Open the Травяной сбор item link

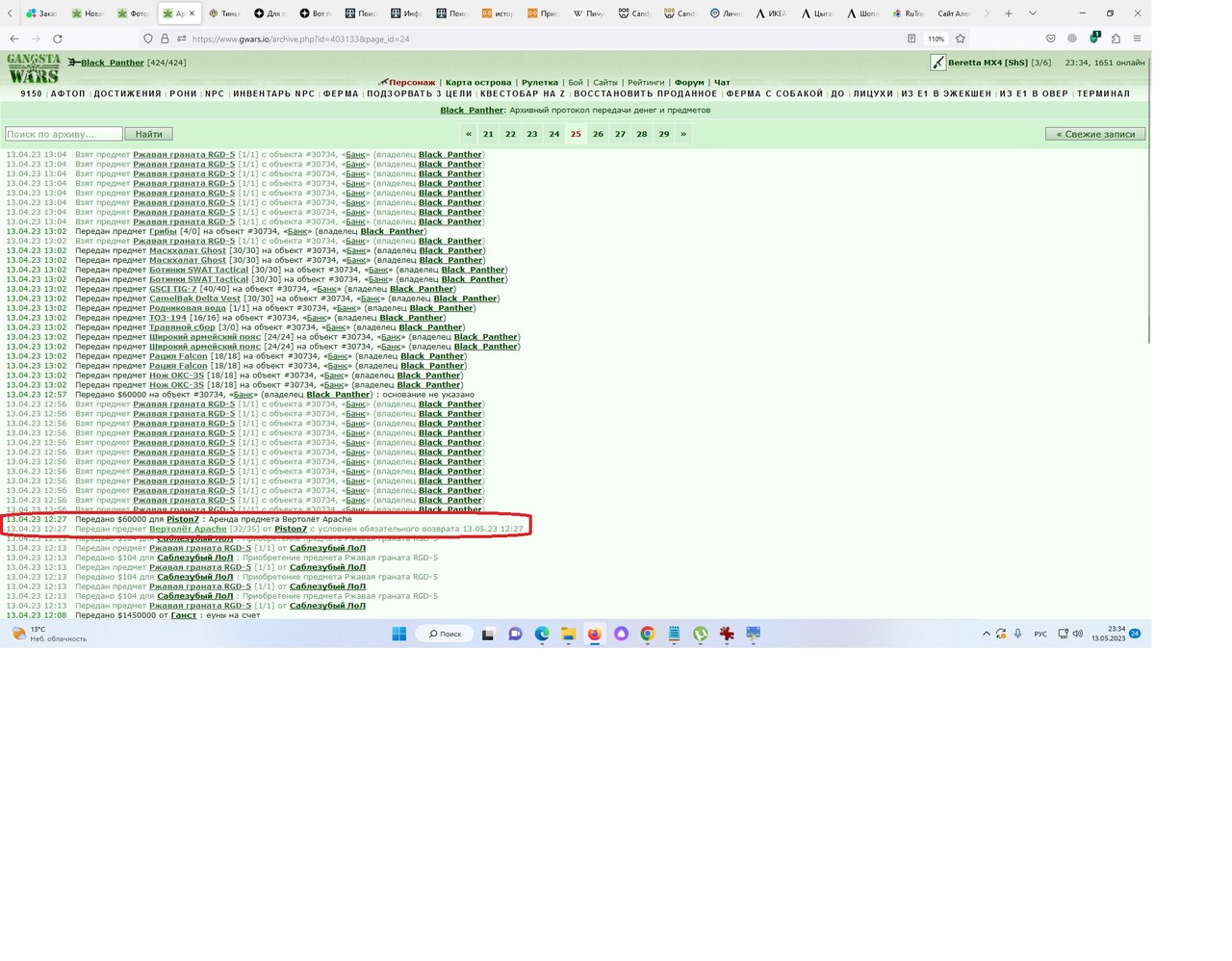pos(182,327)
